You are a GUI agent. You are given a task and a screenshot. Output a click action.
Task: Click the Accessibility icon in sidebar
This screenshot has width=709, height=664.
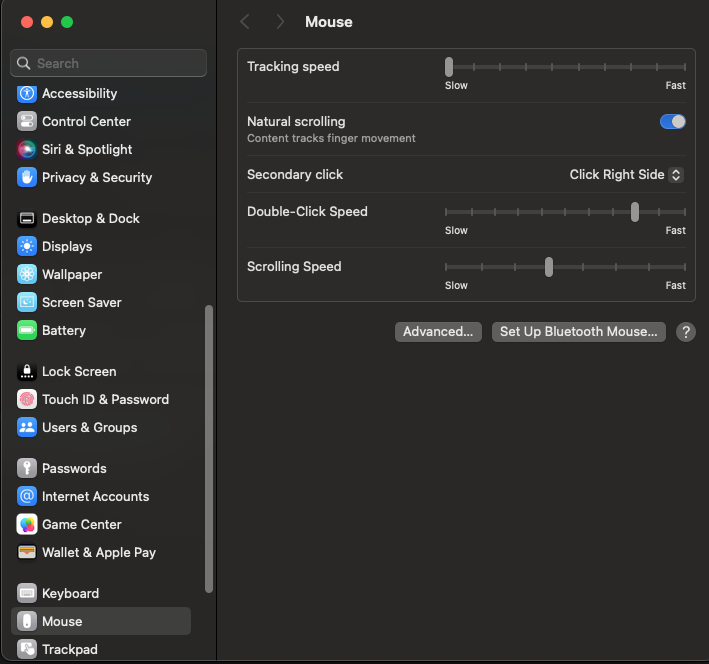click(x=27, y=94)
